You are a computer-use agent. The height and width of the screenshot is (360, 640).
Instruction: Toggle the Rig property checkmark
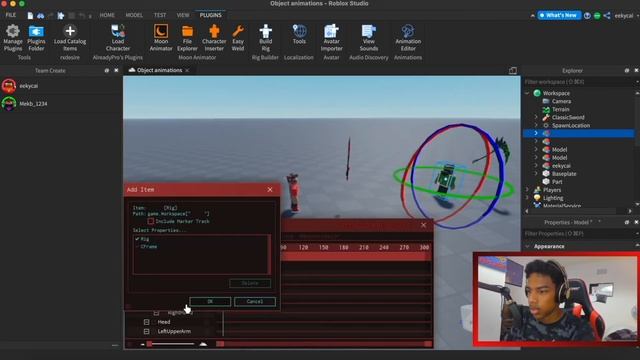point(137,239)
